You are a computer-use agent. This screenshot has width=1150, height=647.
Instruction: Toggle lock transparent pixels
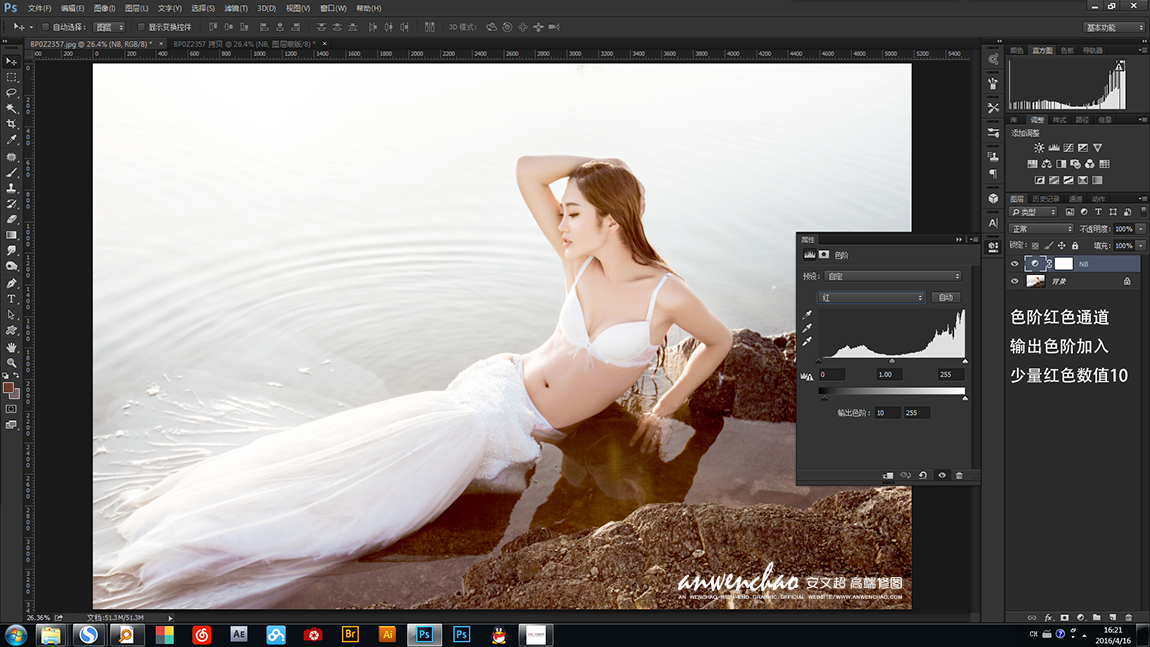pyautogui.click(x=1035, y=246)
